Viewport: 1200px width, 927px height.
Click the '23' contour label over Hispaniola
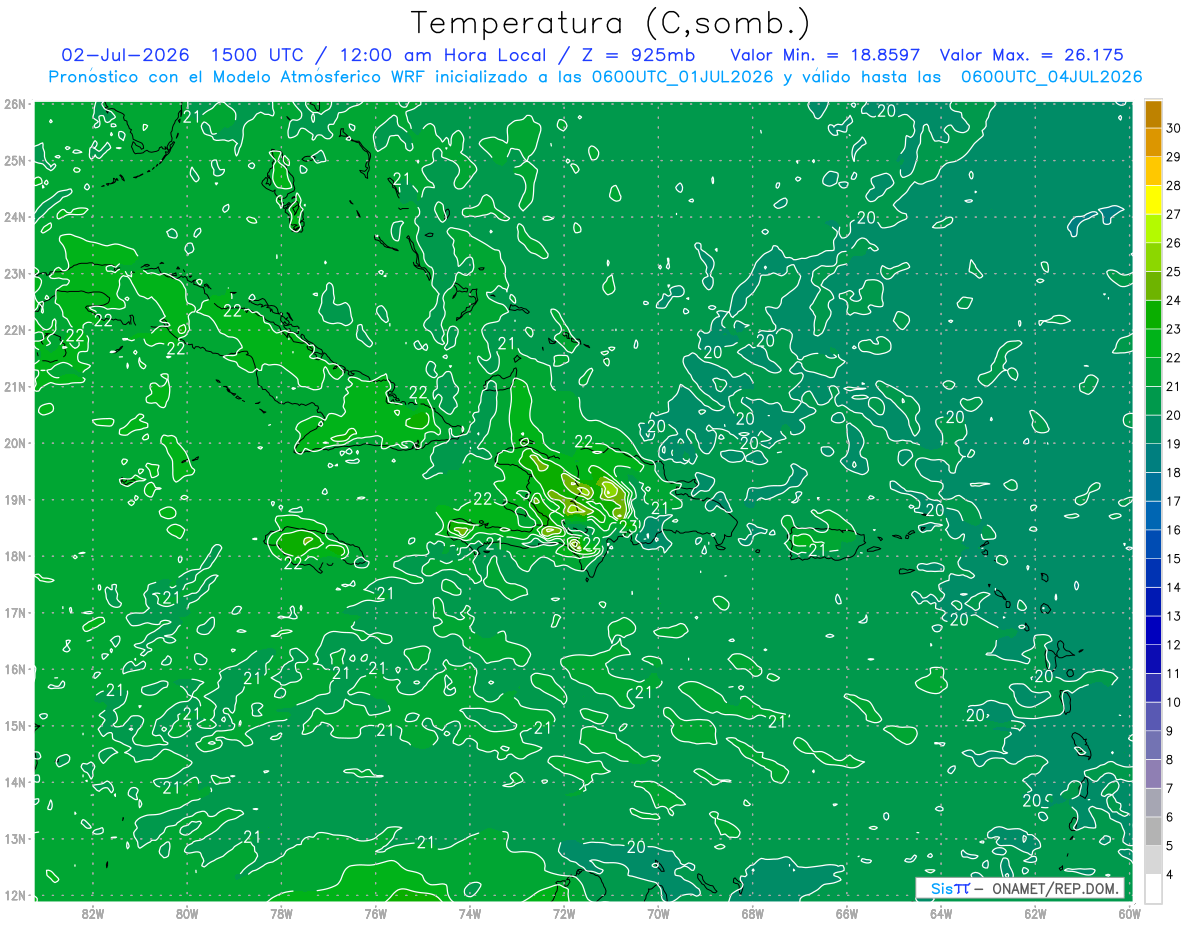(629, 526)
